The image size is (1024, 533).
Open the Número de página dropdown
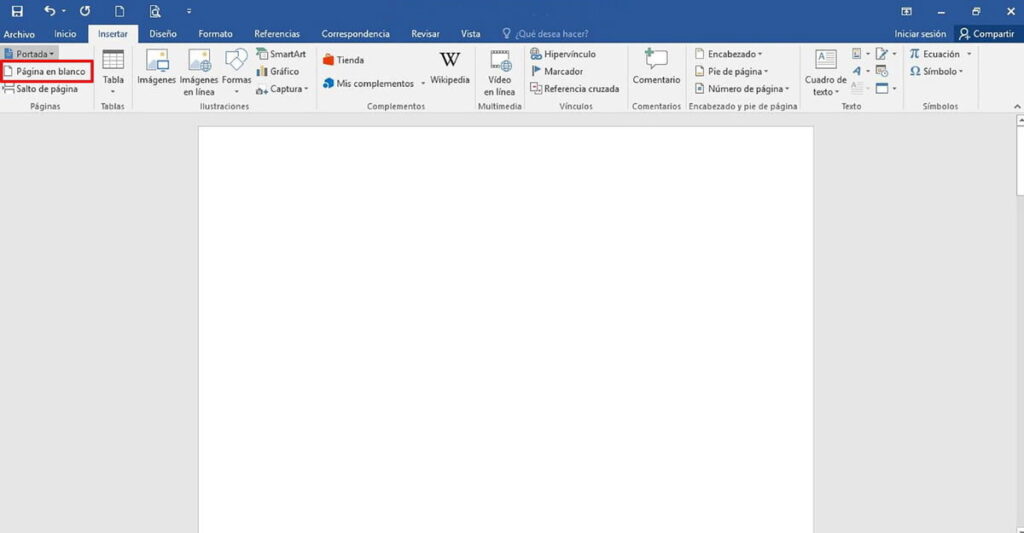pos(742,89)
